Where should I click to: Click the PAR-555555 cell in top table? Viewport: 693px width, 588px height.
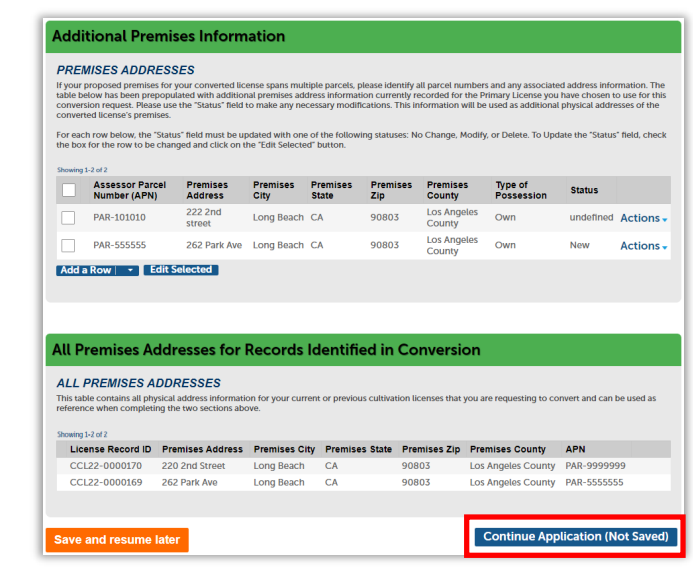(x=119, y=245)
